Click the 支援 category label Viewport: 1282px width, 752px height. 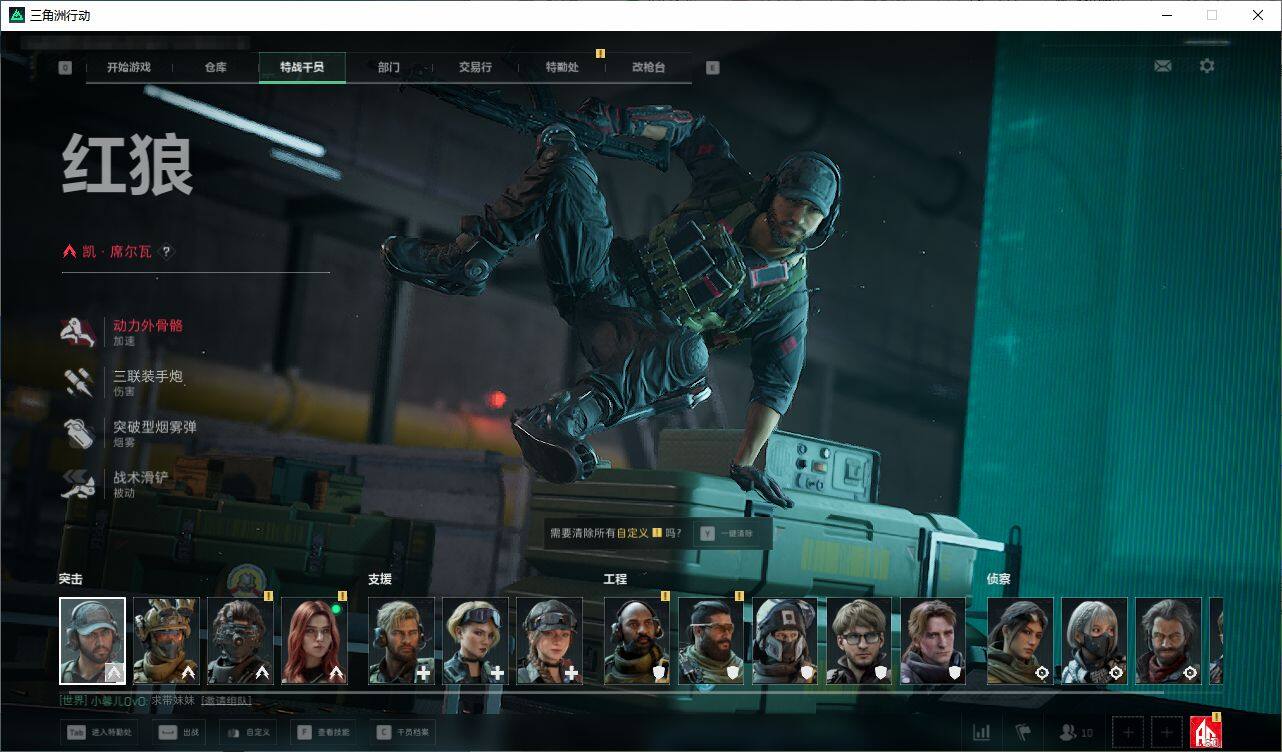380,579
